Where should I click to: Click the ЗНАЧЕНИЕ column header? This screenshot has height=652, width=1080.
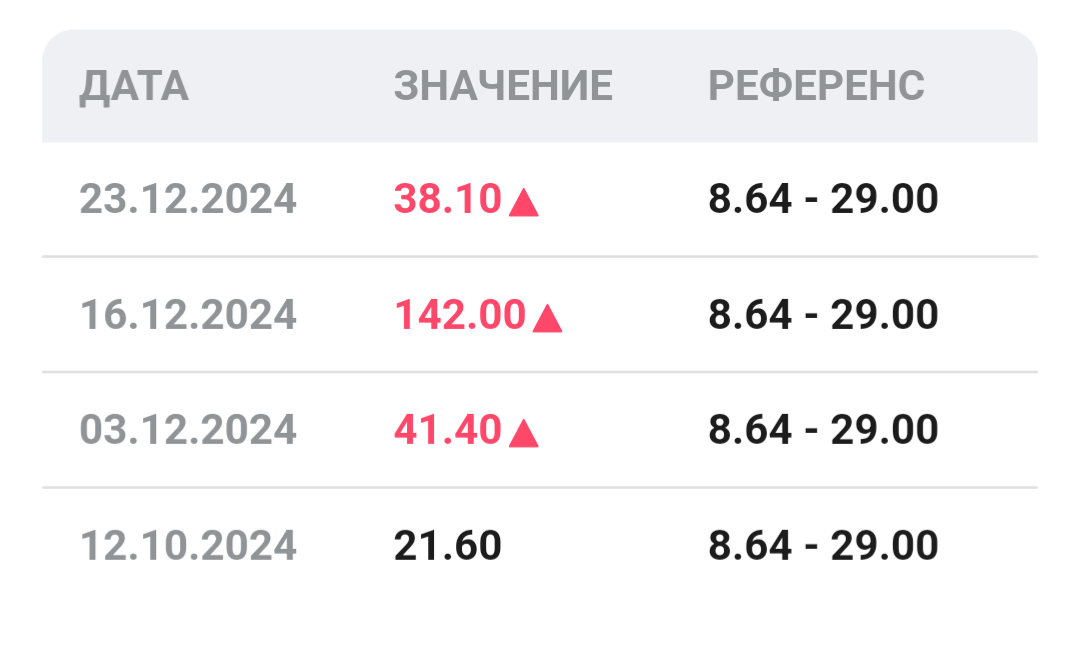point(503,87)
